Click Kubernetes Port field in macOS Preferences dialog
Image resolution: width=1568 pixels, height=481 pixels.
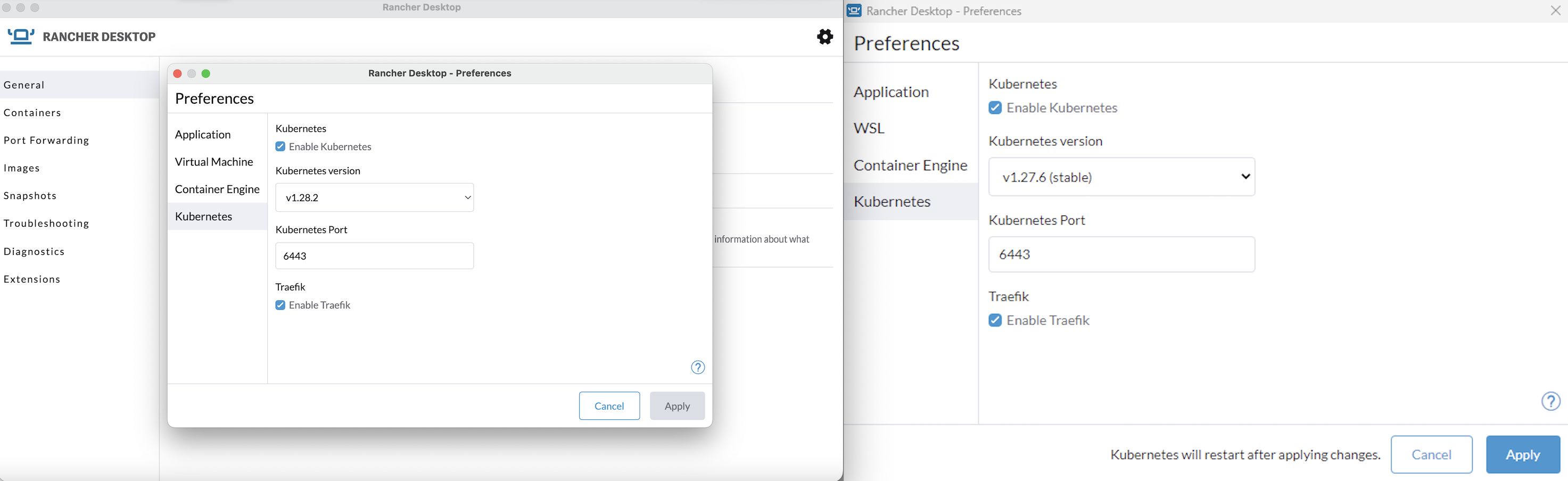coord(374,256)
